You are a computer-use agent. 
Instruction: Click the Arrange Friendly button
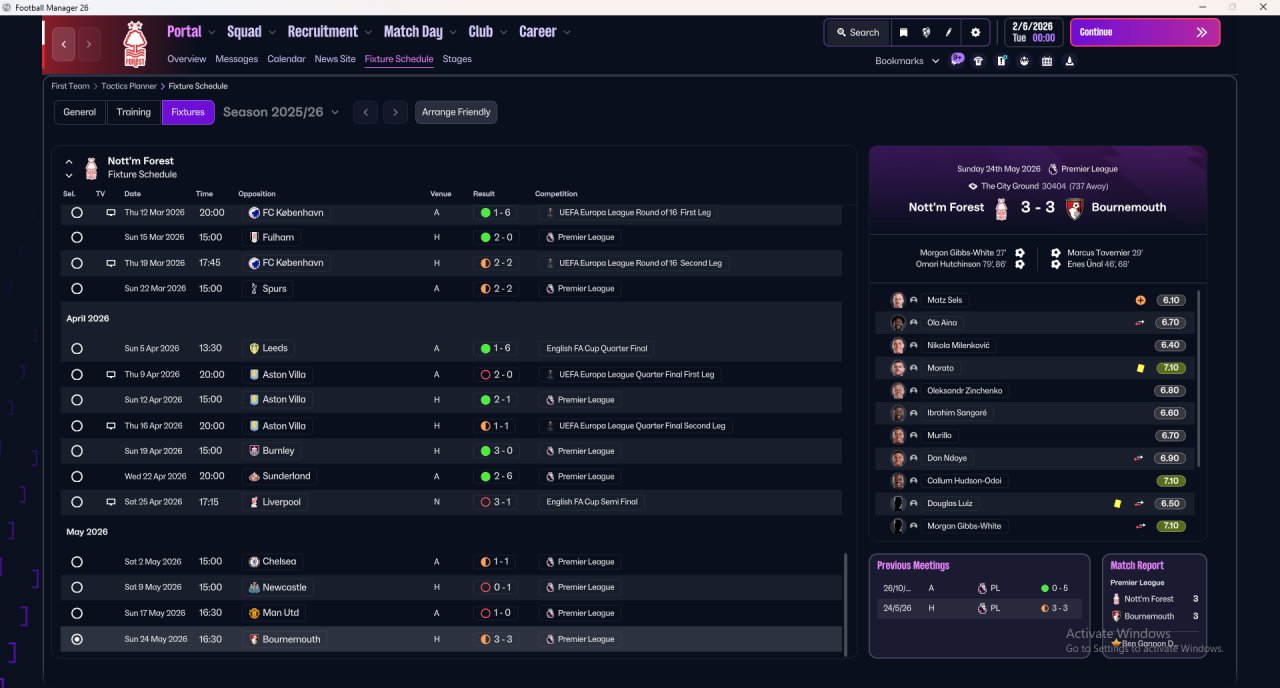tap(456, 112)
